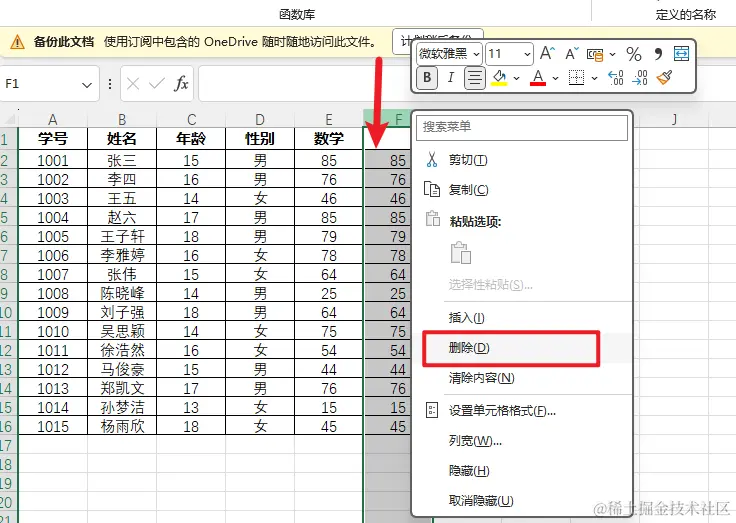Click the insert function fx icon
The image size is (736, 523).
pos(181,84)
